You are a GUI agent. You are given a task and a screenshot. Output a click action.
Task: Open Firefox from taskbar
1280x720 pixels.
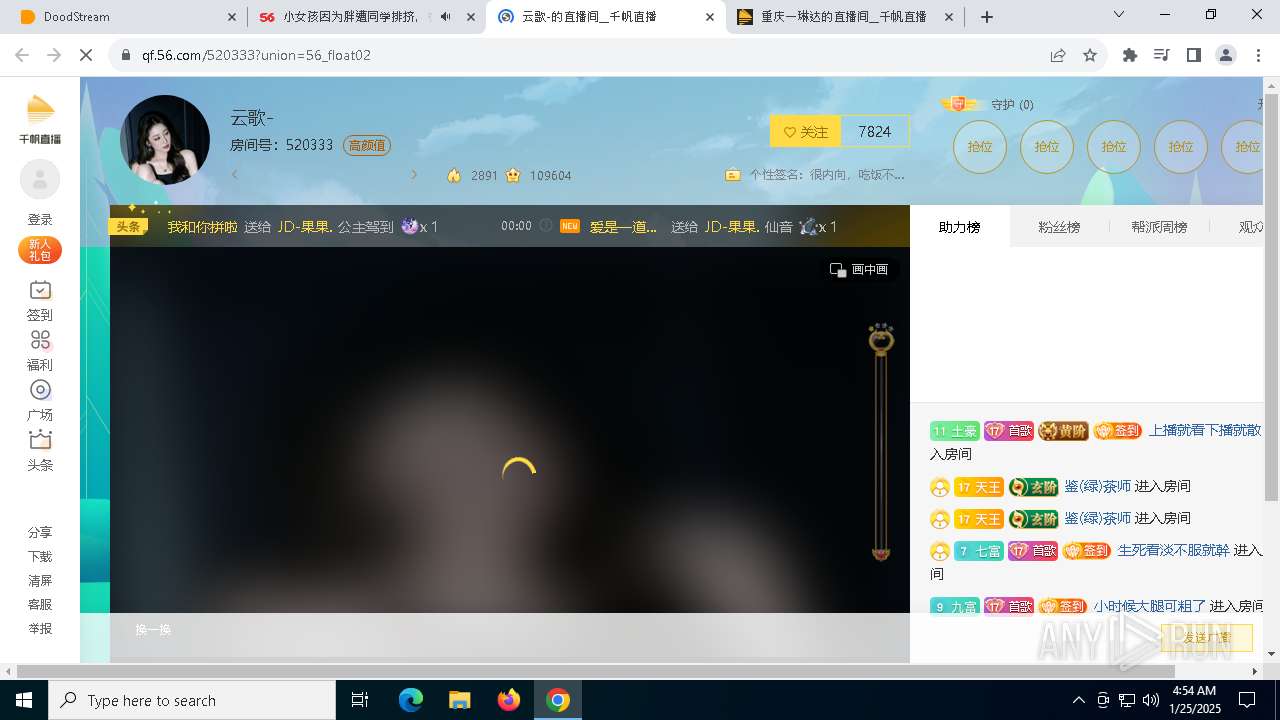point(509,700)
